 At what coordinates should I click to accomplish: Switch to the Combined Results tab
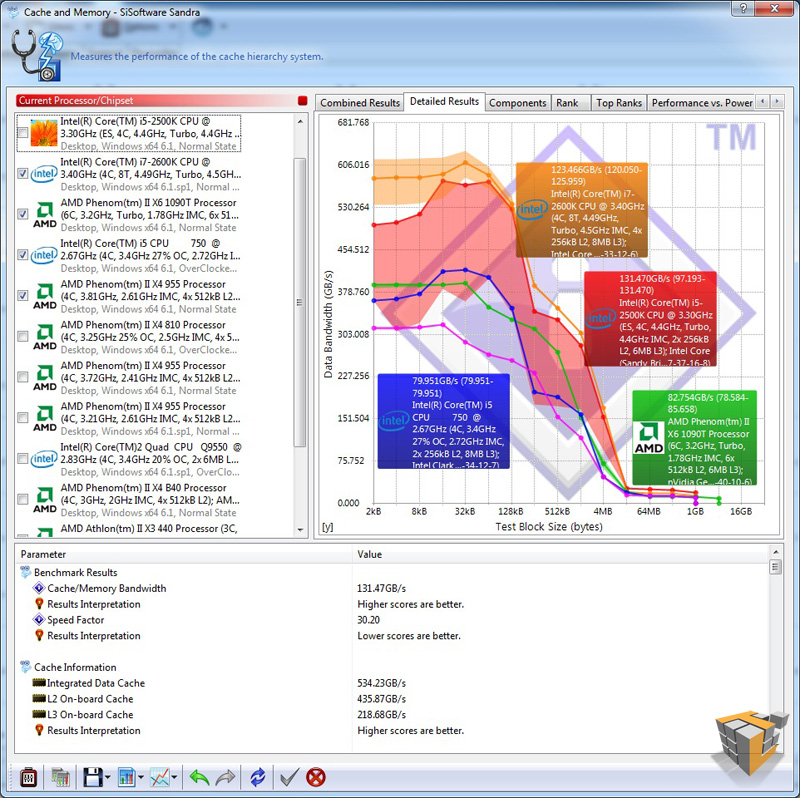tap(360, 103)
